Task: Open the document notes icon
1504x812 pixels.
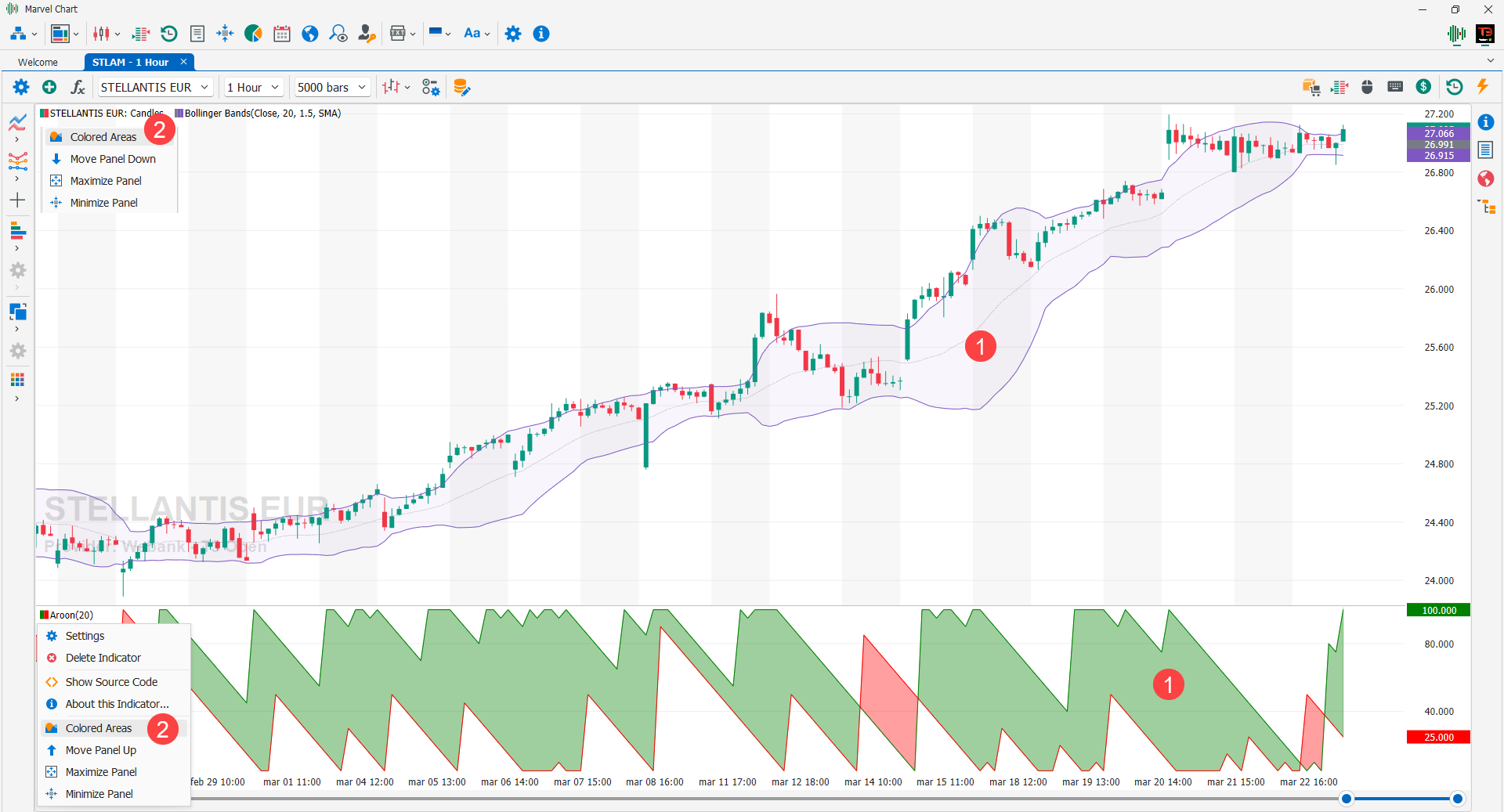Action: (197, 34)
